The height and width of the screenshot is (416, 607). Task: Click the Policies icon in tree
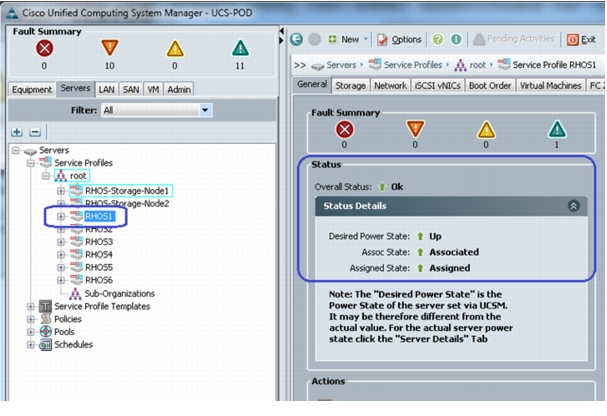(x=45, y=319)
